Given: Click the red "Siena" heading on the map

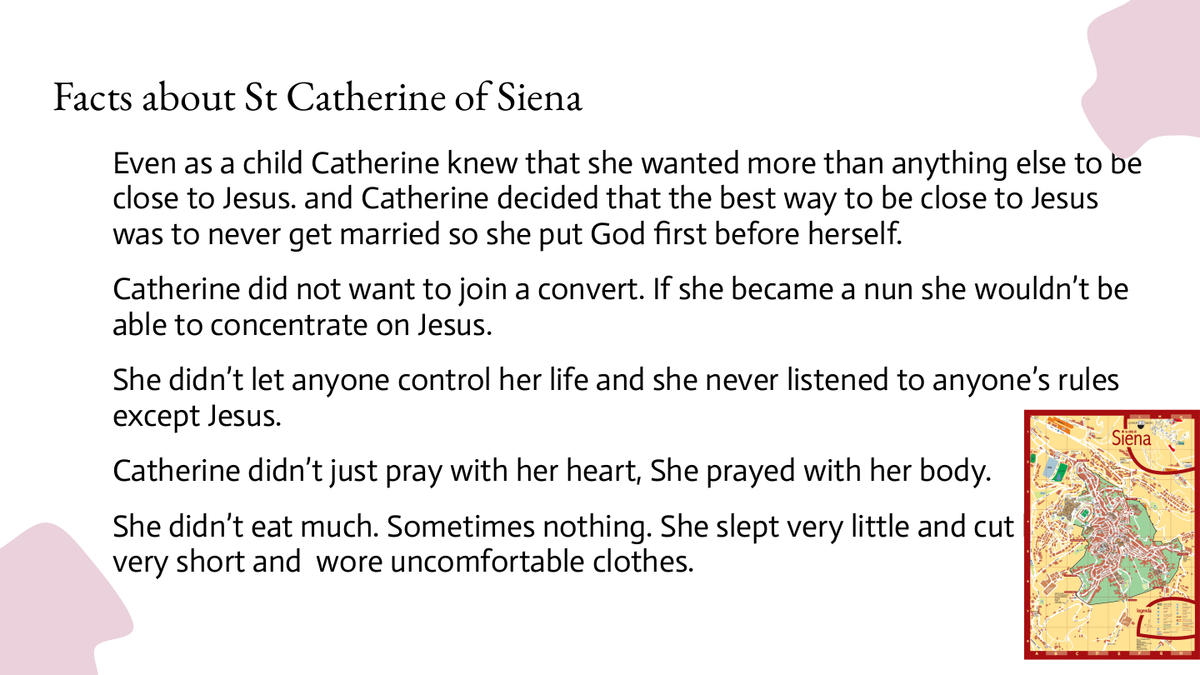Looking at the screenshot, I should click(1132, 437).
